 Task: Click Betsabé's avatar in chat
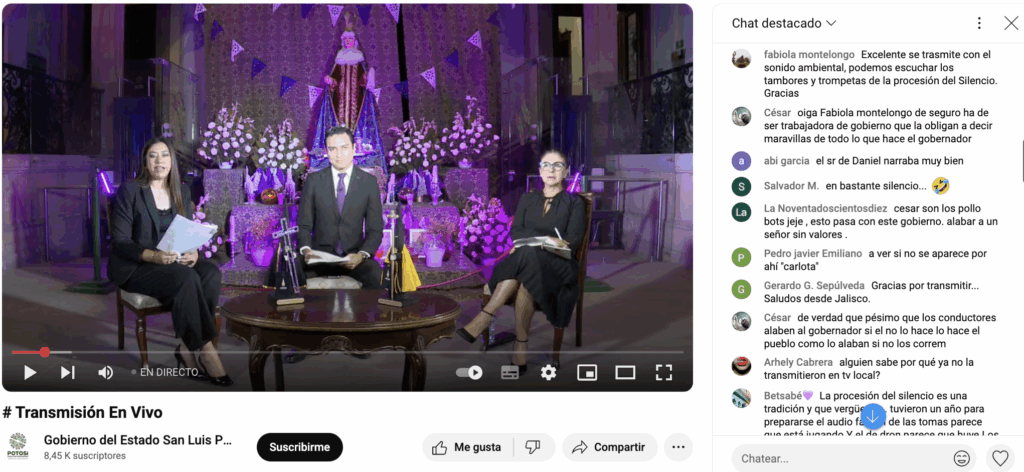[x=741, y=398]
